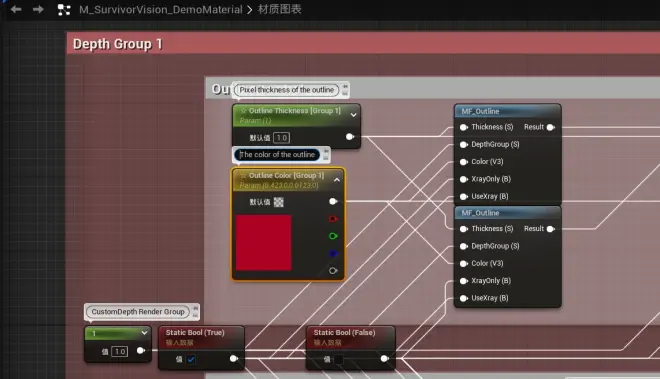660x379 pixels.
Task: Uncheck the Static Bool (True) value checkbox
Action: 191,359
